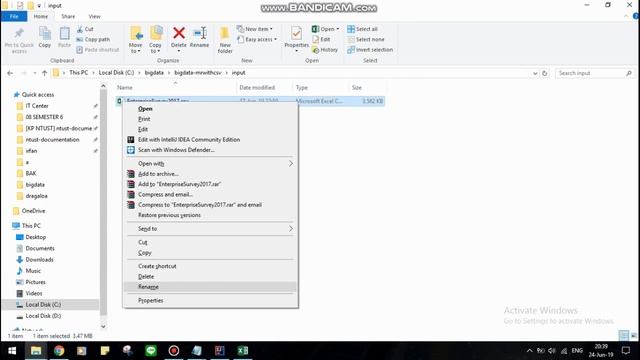Select Documents in navigation pane

click(x=40, y=248)
